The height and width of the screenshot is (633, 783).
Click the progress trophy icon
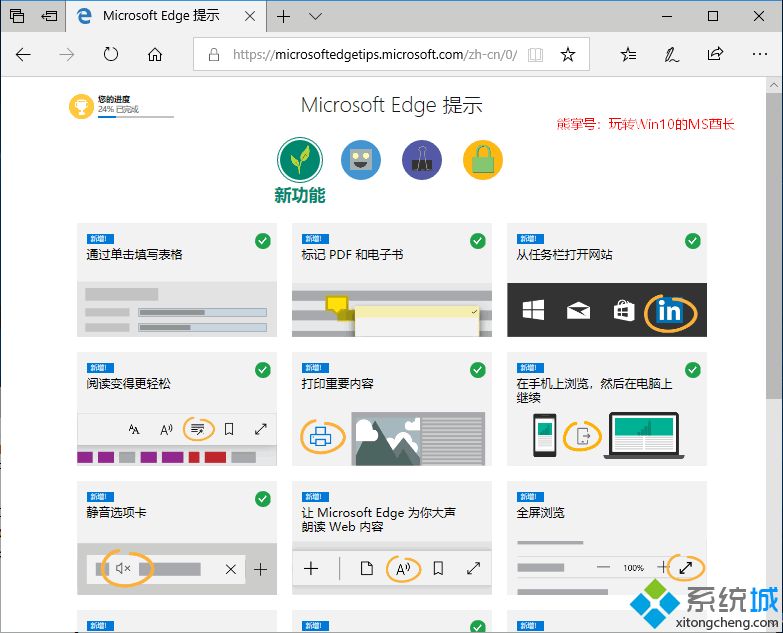point(81,106)
